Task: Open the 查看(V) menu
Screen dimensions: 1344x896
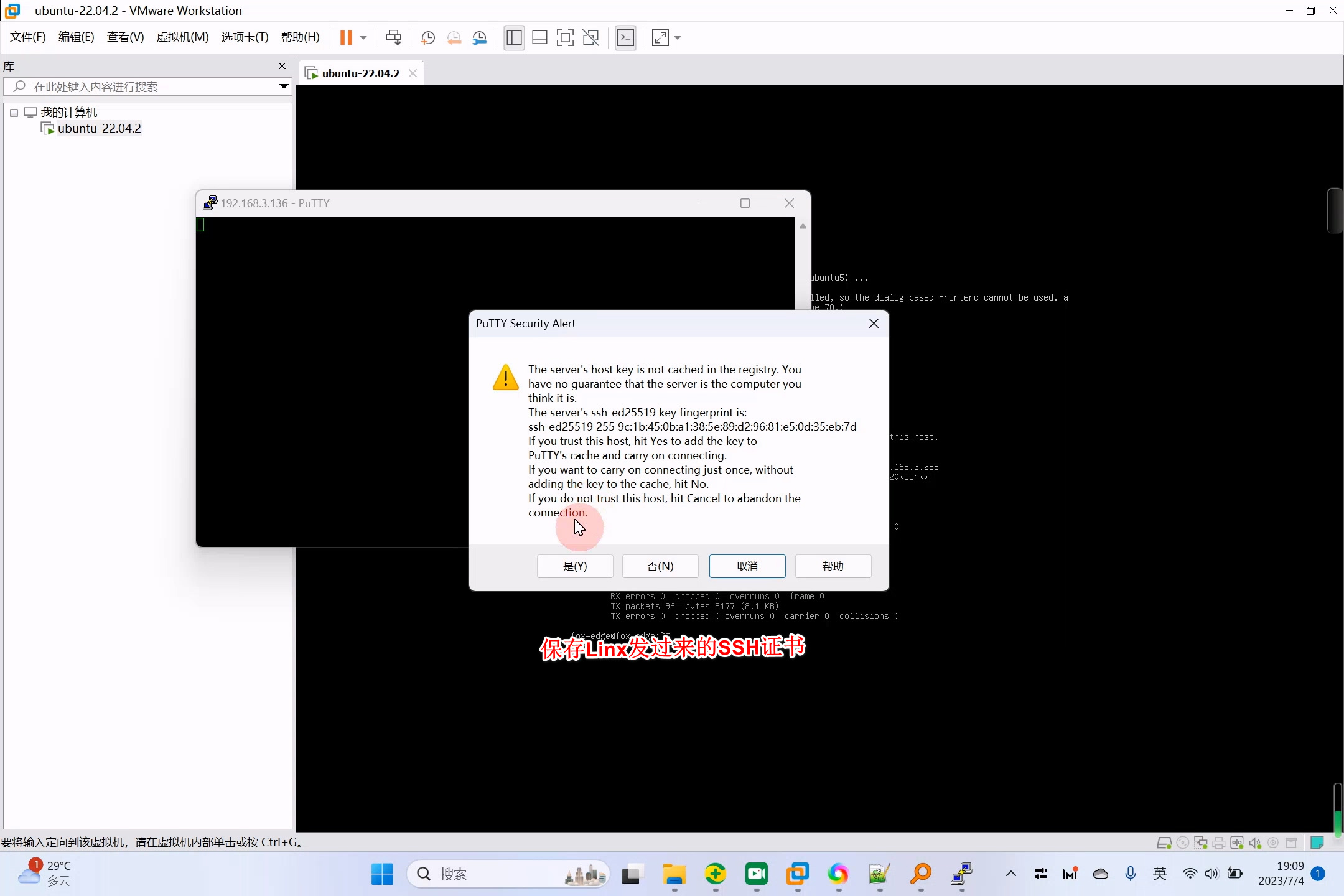Action: tap(125, 37)
